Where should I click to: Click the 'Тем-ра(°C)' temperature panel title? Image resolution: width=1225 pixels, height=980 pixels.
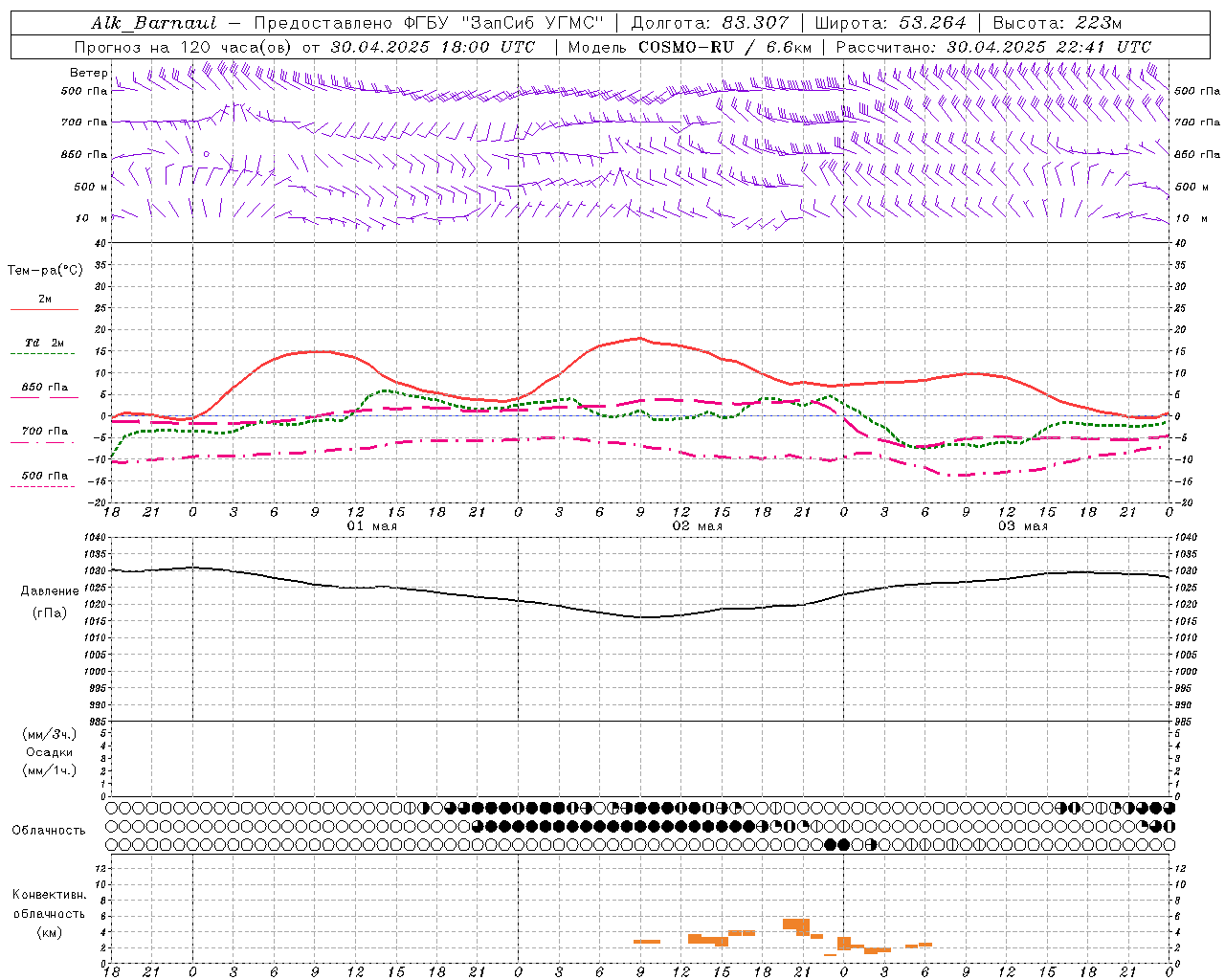pyautogui.click(x=45, y=270)
